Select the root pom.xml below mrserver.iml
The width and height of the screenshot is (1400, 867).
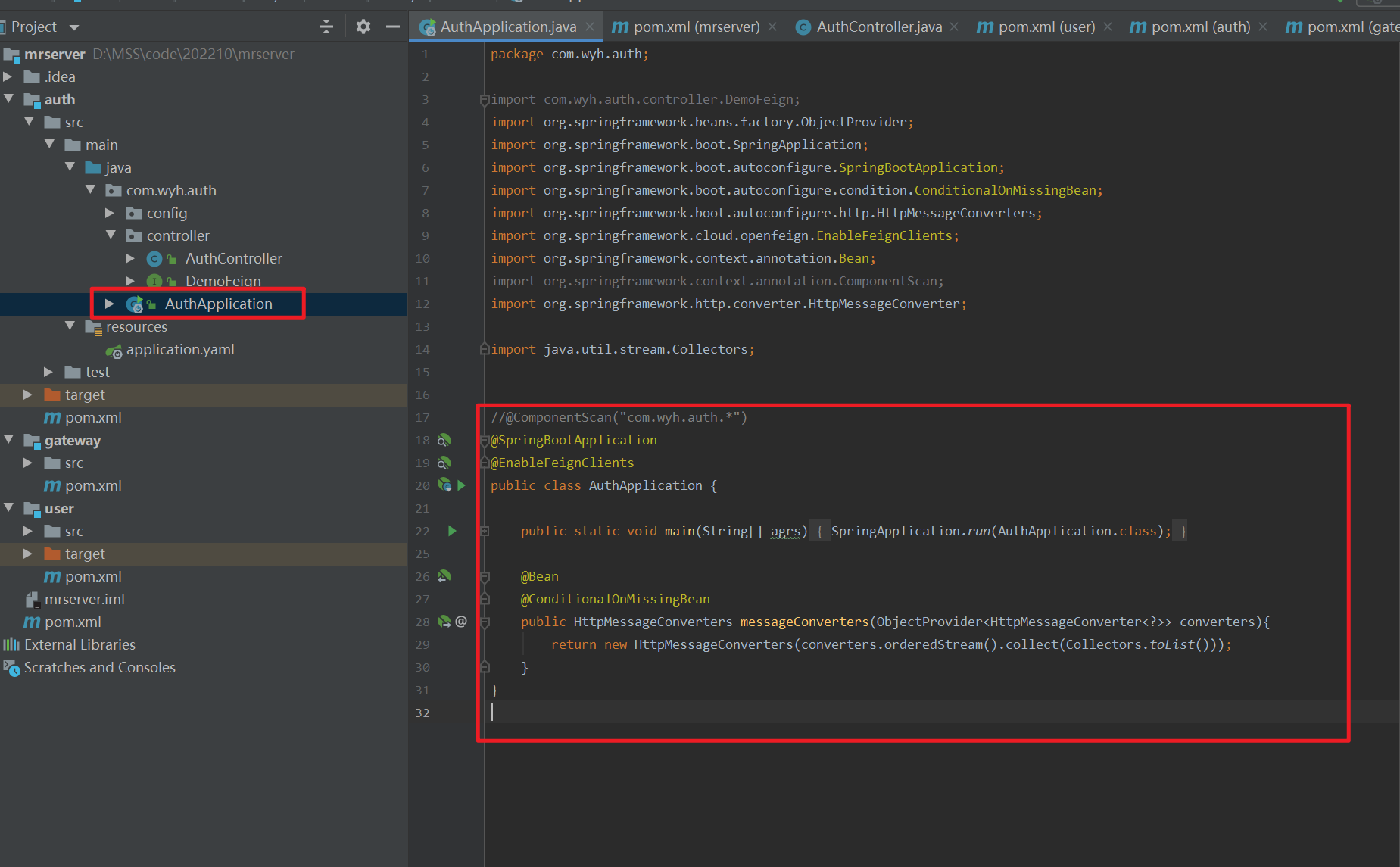[73, 622]
